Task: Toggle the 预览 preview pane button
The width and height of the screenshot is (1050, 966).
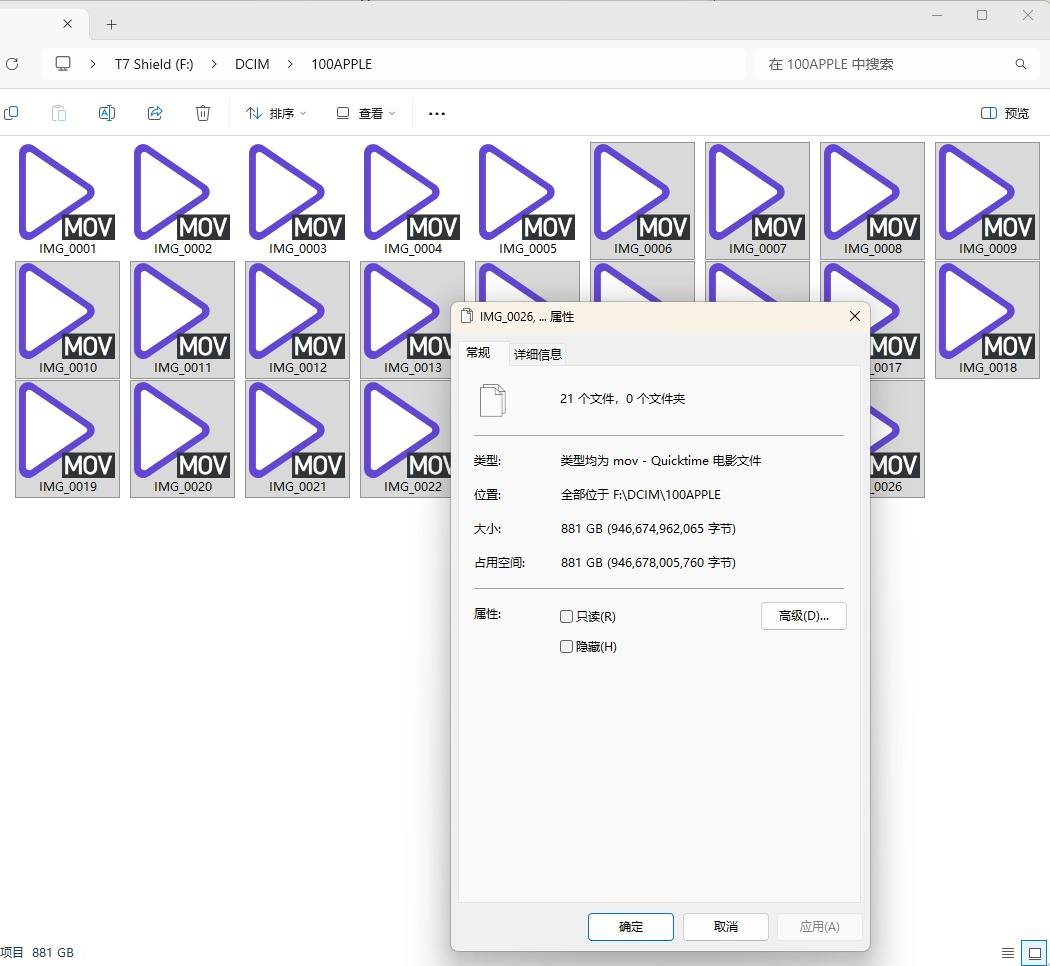Action: pos(1005,113)
